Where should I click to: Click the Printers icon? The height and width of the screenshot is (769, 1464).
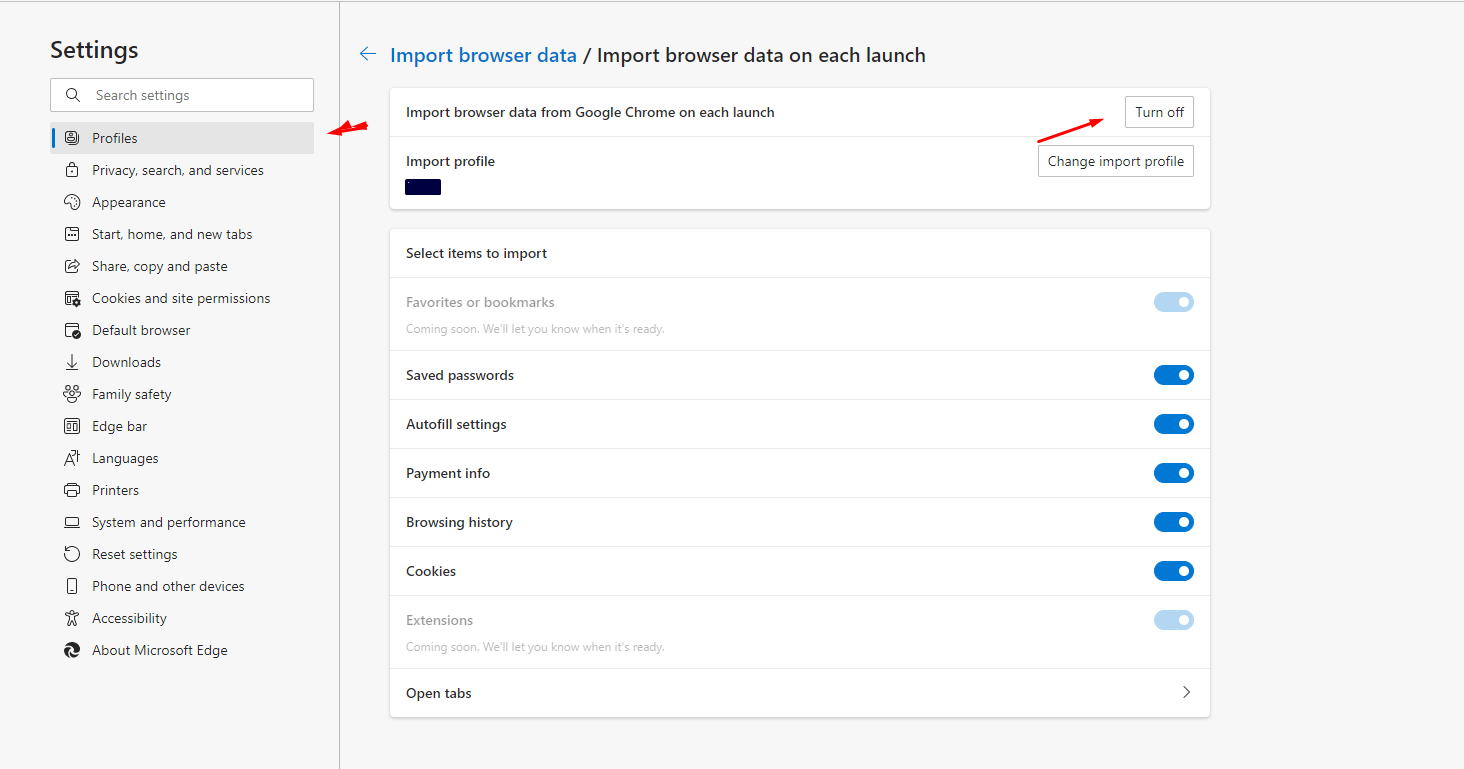pyautogui.click(x=71, y=490)
